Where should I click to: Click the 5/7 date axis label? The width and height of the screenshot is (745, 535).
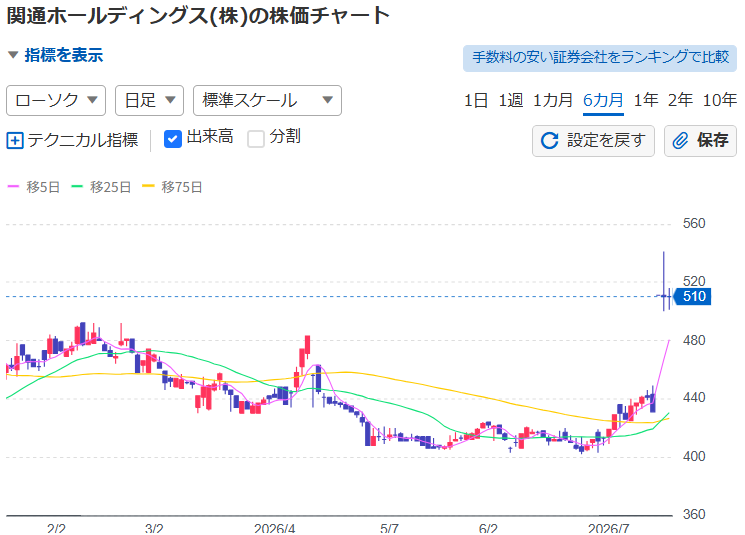point(389,528)
